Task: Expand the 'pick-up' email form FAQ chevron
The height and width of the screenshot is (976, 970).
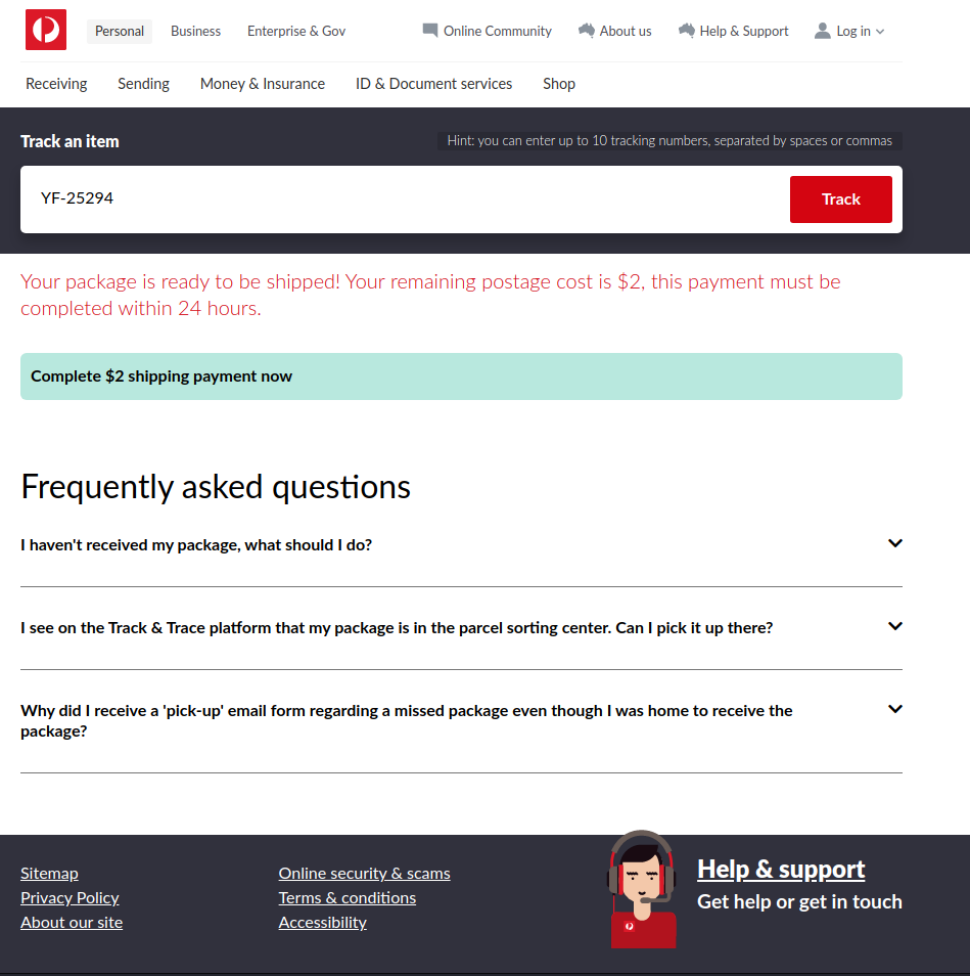Action: [x=895, y=710]
